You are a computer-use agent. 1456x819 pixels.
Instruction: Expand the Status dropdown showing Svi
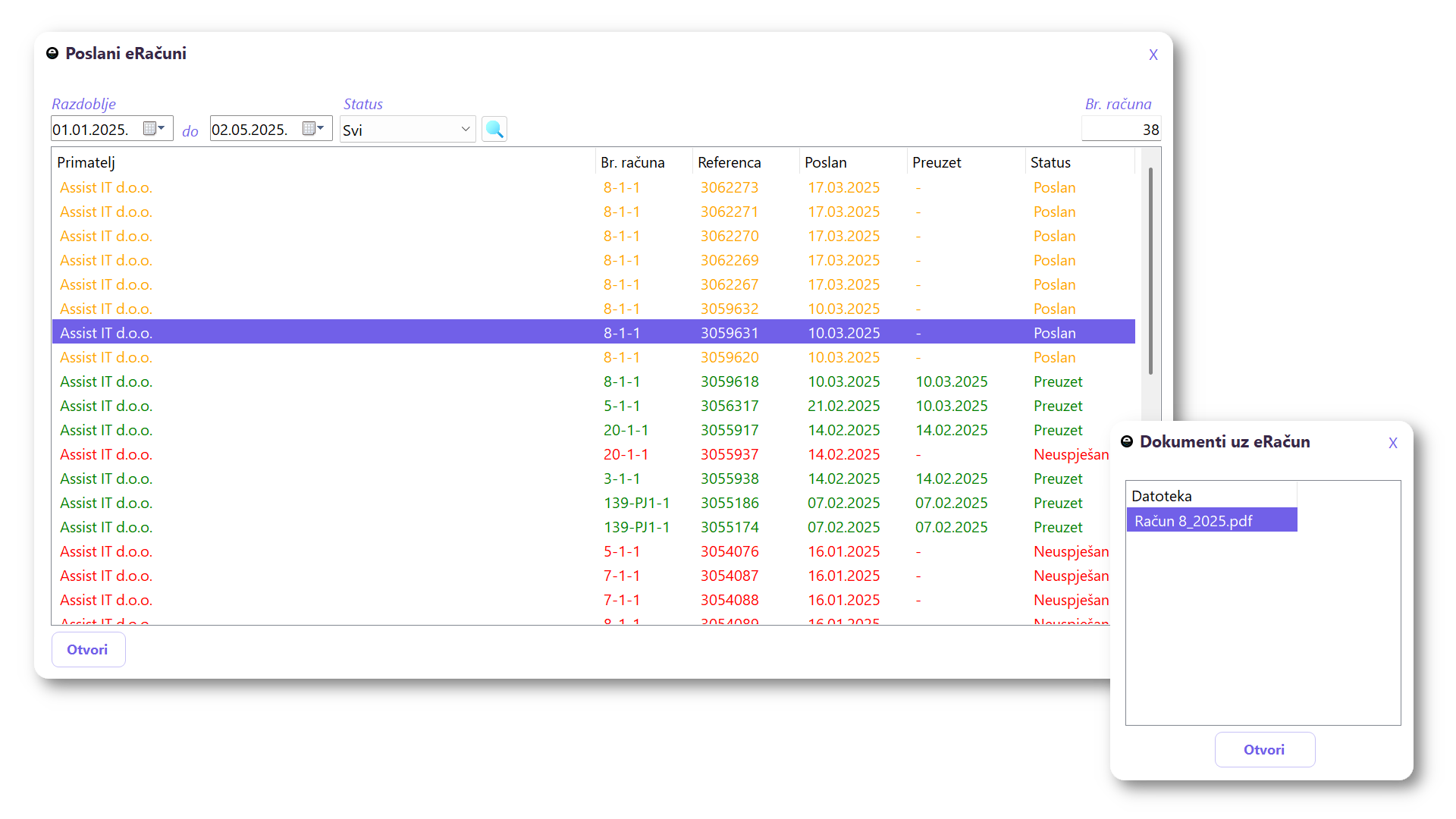point(465,129)
